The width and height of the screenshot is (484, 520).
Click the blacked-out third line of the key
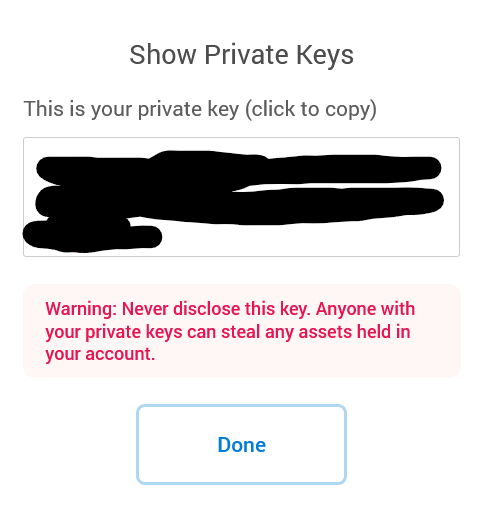[92, 235]
